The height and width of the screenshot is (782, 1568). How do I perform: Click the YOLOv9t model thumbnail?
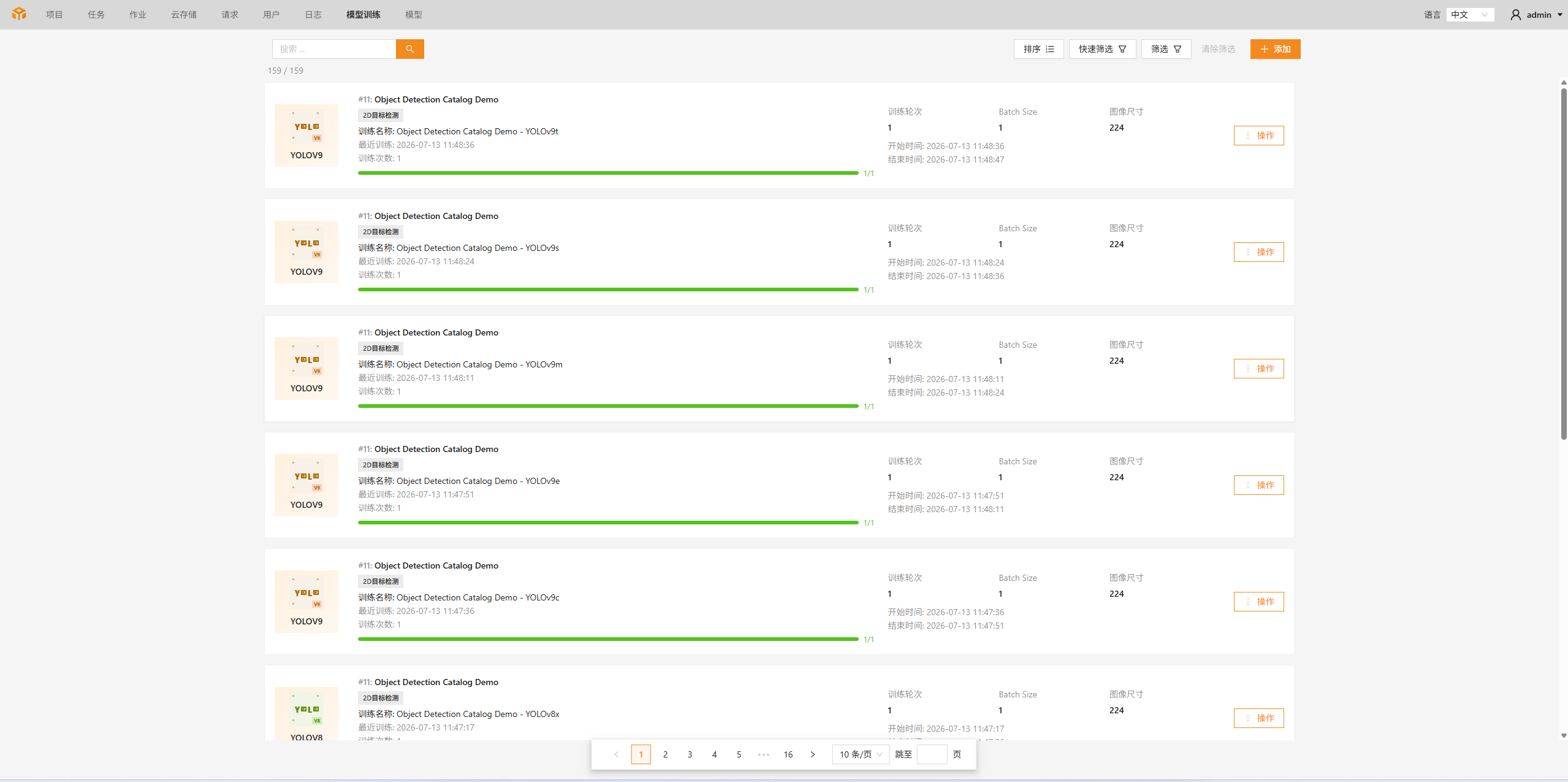point(306,136)
